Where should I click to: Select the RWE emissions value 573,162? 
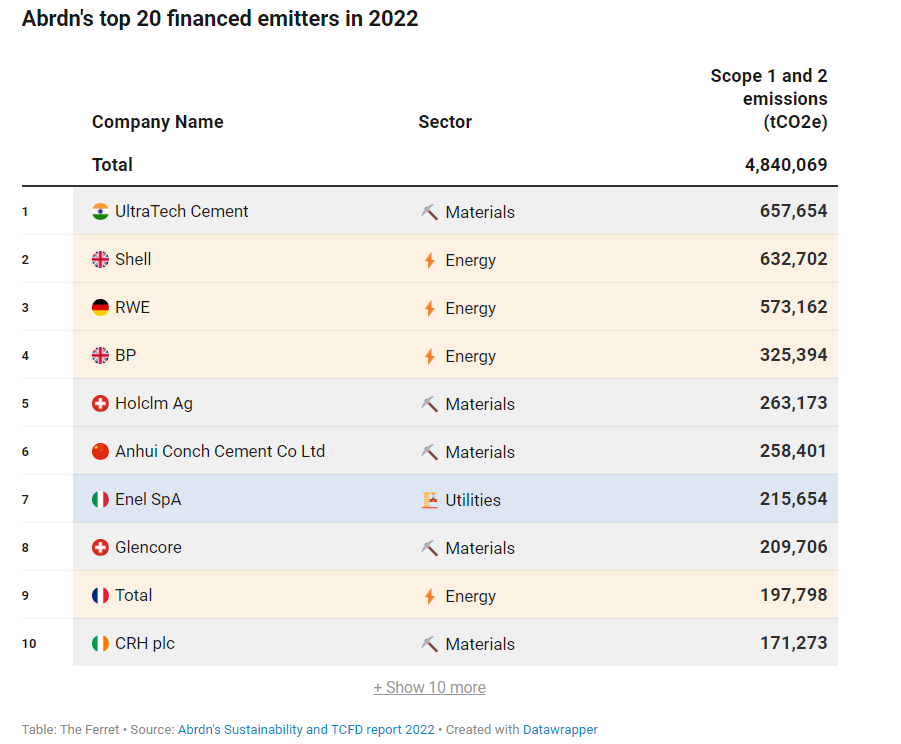click(x=793, y=307)
